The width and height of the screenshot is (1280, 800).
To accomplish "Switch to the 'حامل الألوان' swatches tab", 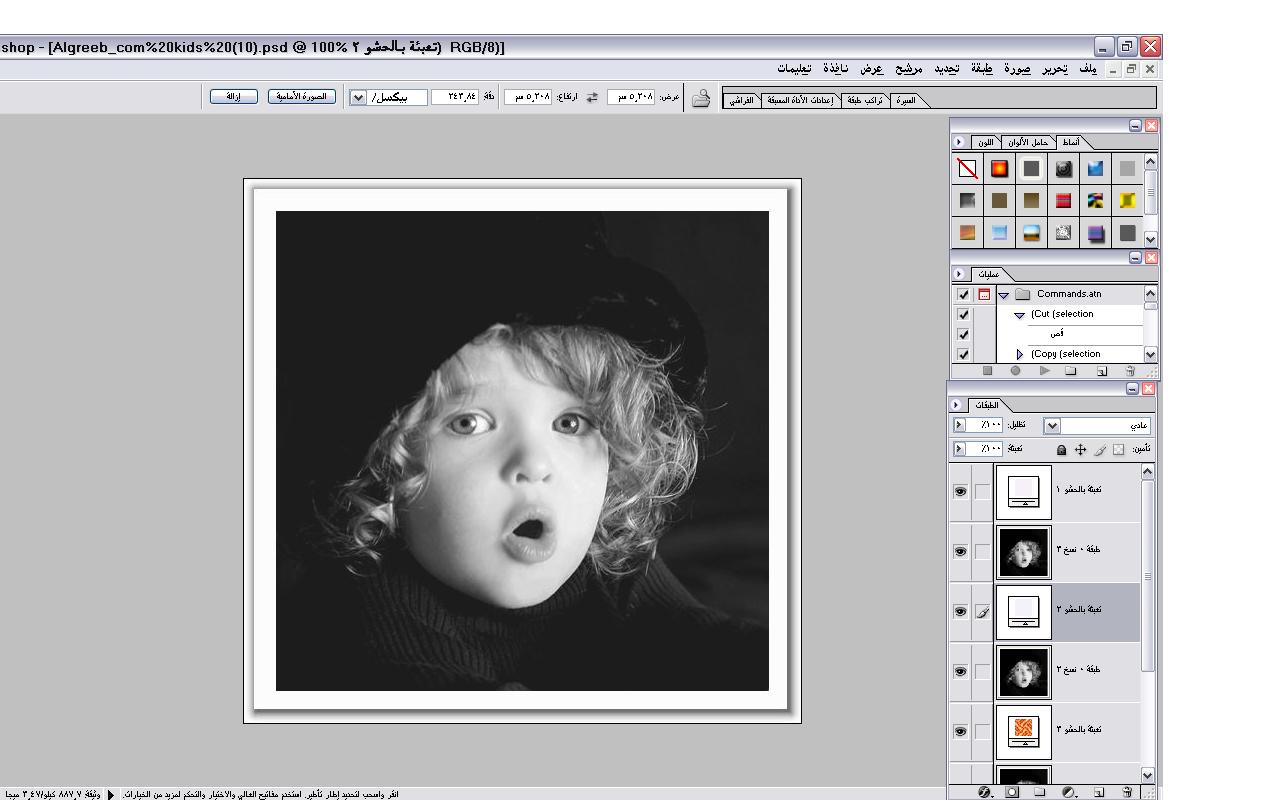I will (1028, 142).
